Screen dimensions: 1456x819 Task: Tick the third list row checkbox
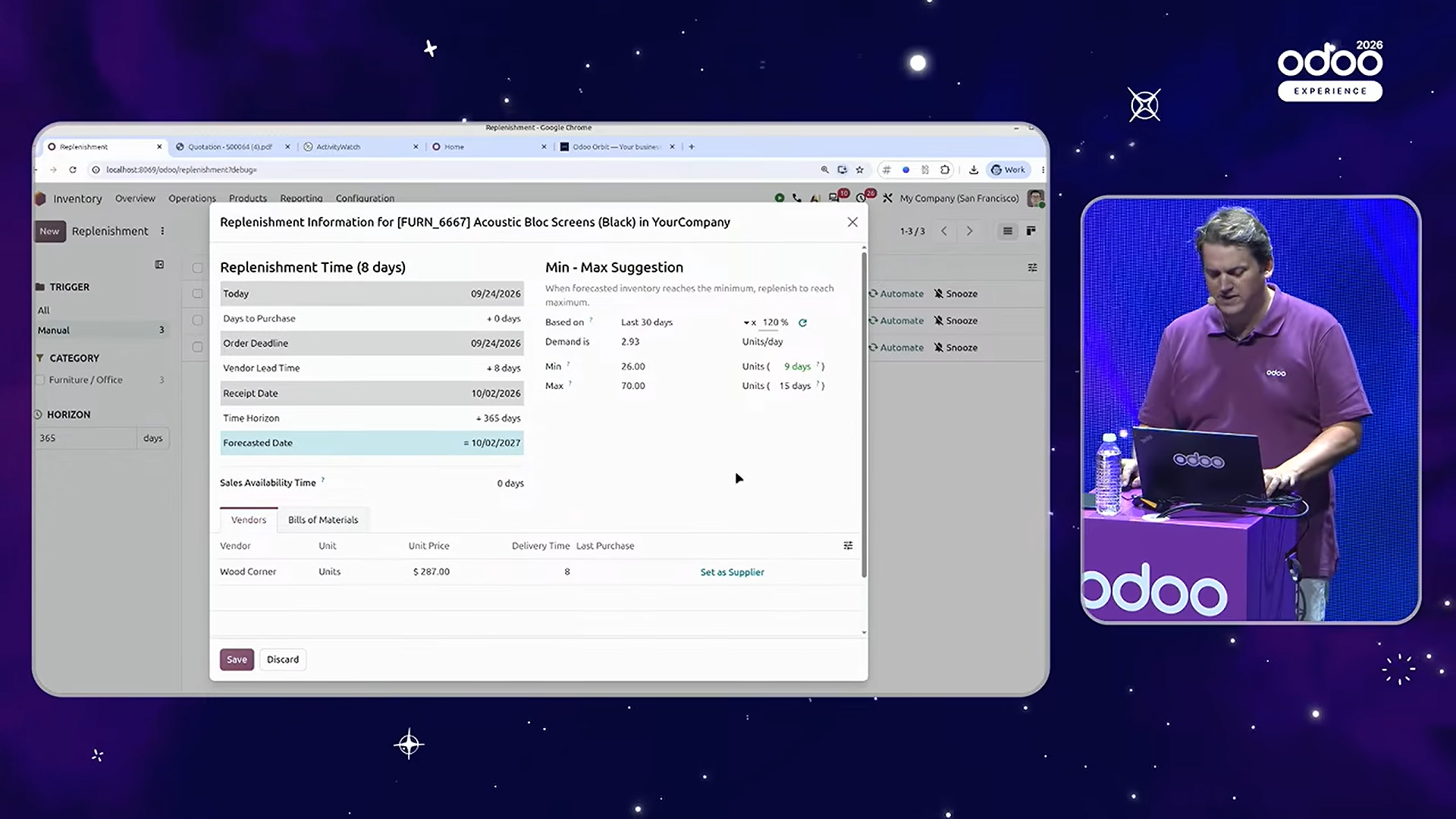(x=197, y=347)
